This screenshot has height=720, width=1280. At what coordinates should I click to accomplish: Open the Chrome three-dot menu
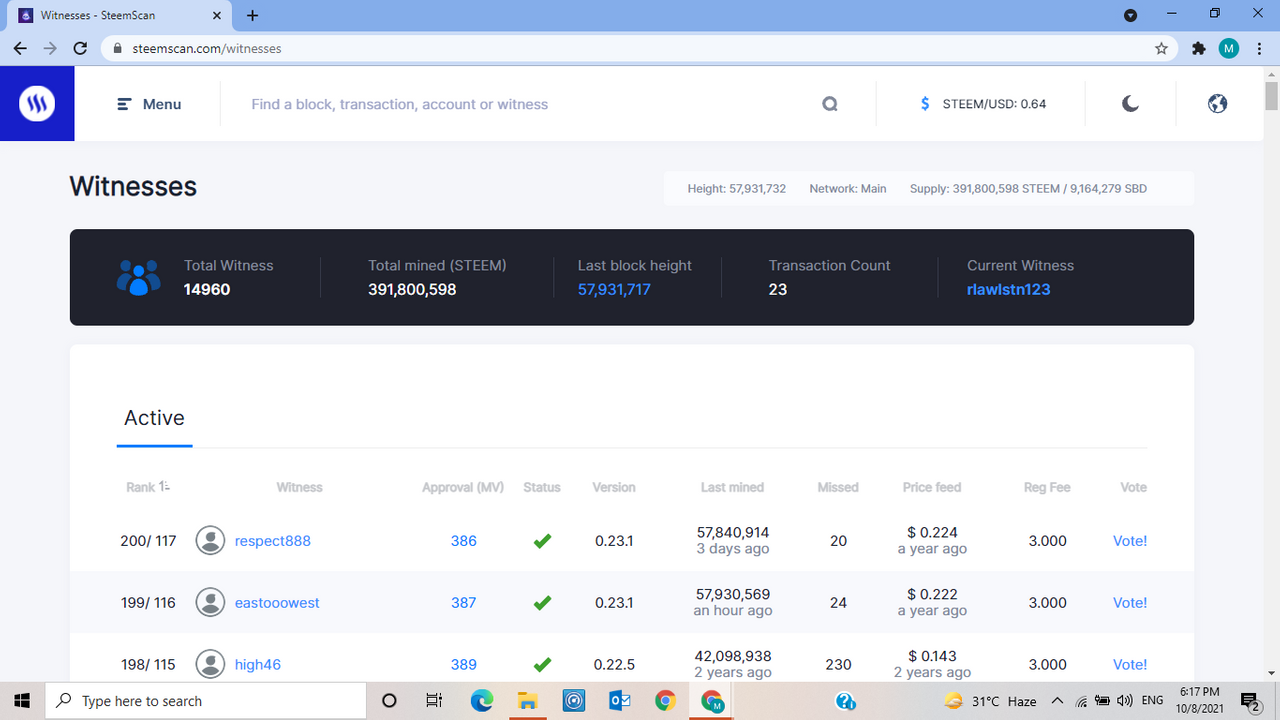tap(1258, 48)
